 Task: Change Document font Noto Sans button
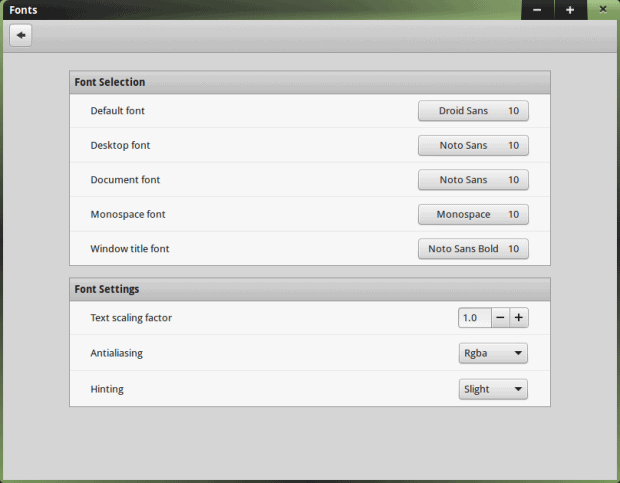473,180
